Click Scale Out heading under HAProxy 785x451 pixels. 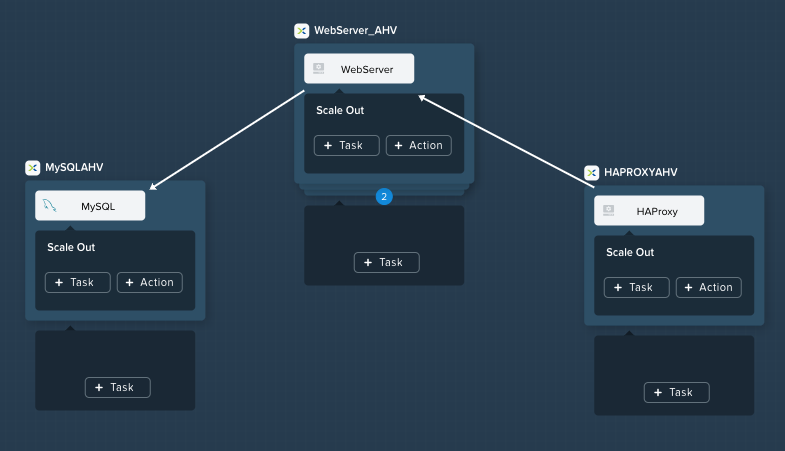(x=630, y=252)
